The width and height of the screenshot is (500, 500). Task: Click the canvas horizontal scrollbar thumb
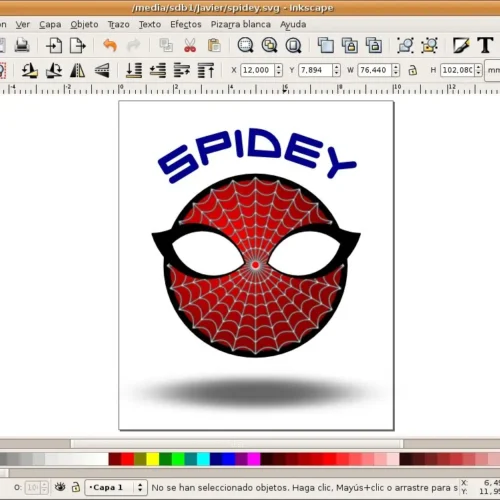tap(237, 444)
